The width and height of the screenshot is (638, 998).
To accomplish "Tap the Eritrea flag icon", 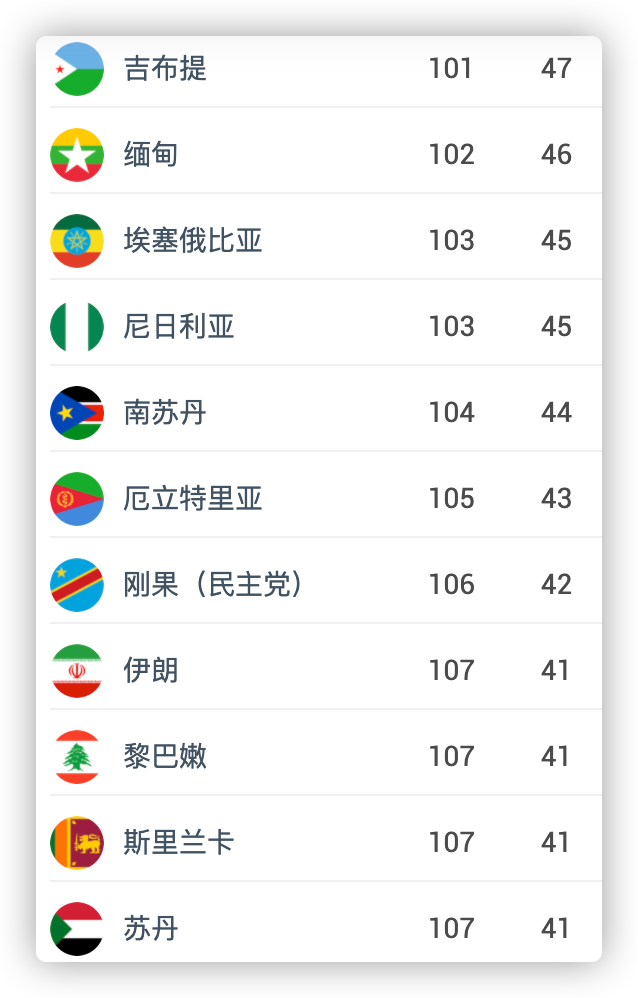I will pos(77,498).
